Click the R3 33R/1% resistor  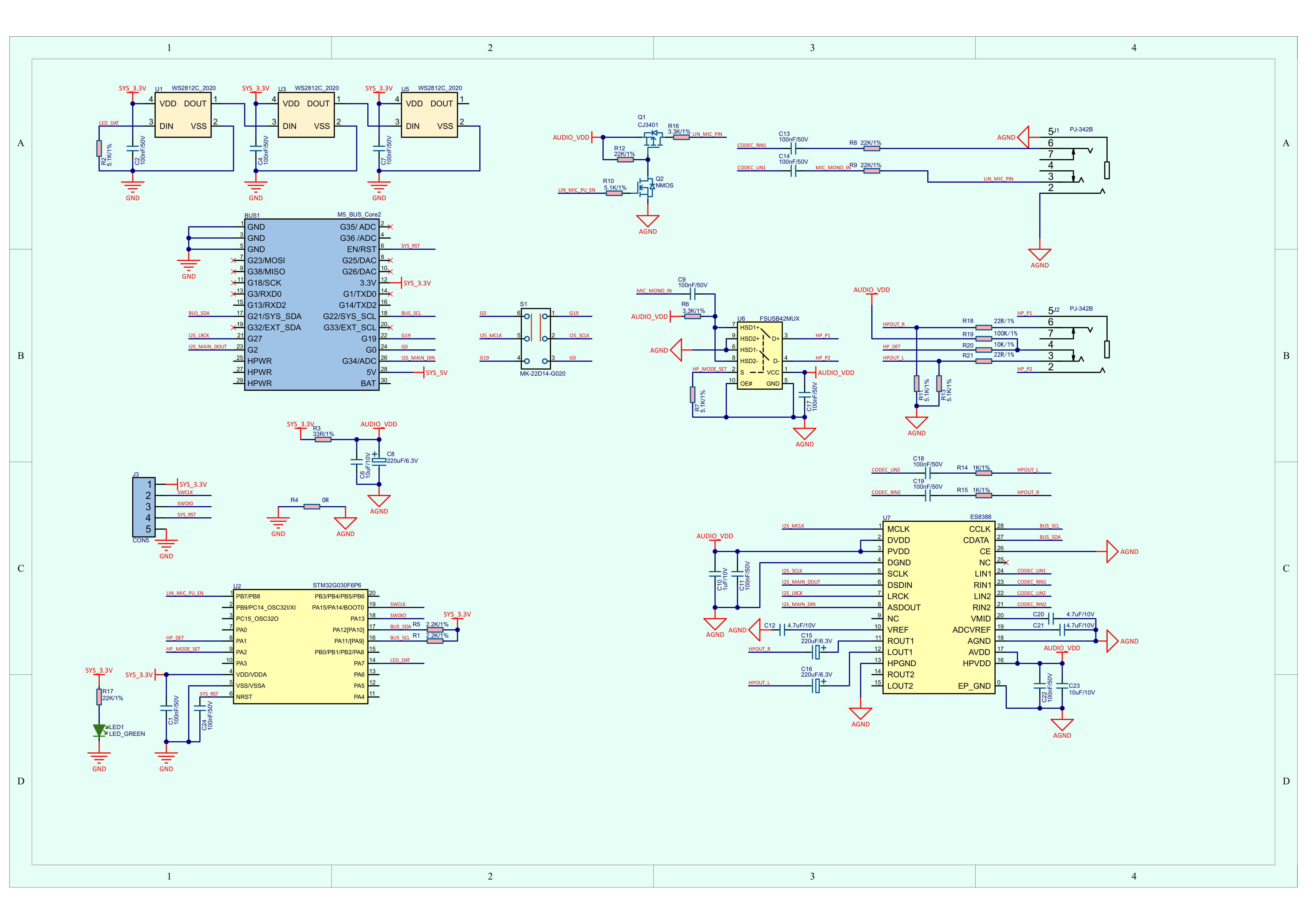click(323, 439)
